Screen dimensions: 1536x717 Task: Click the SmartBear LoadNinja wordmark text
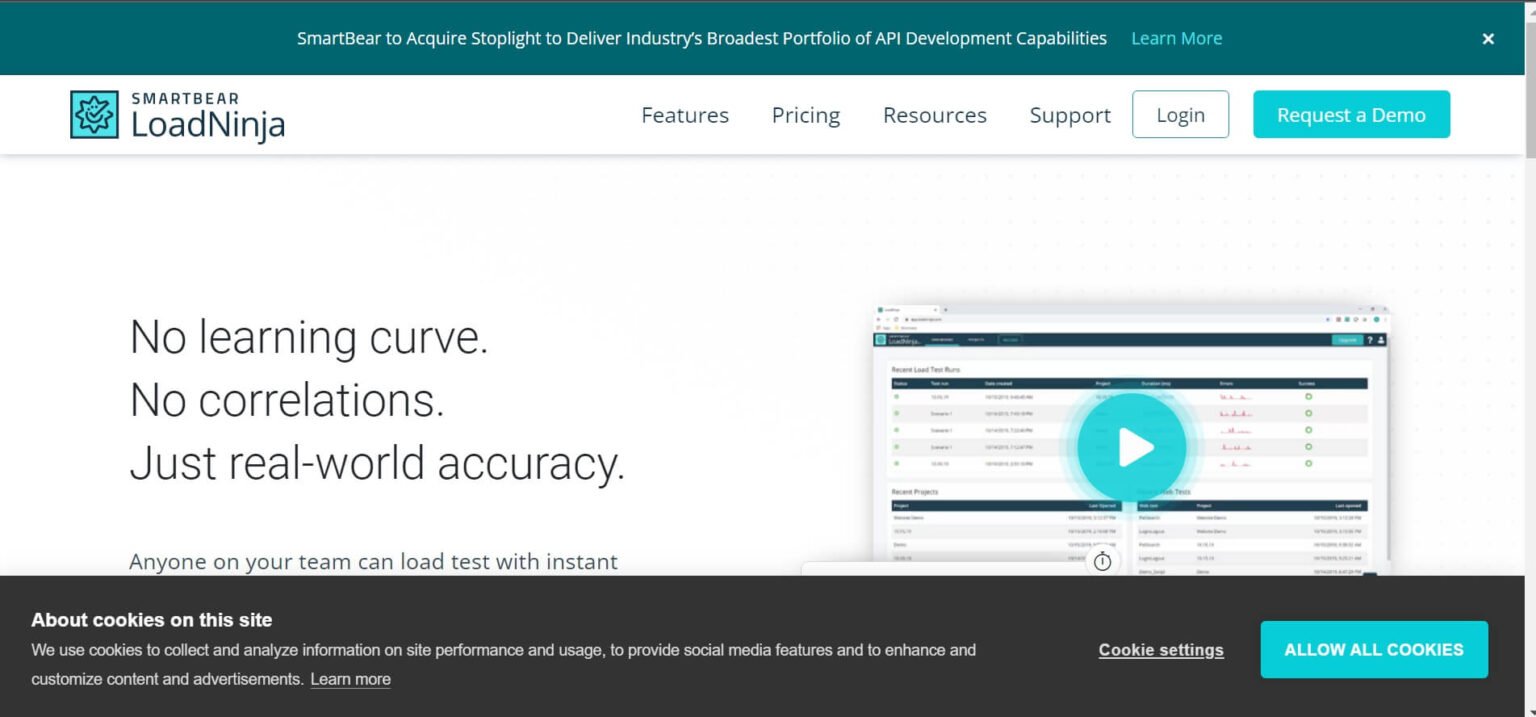pos(208,117)
